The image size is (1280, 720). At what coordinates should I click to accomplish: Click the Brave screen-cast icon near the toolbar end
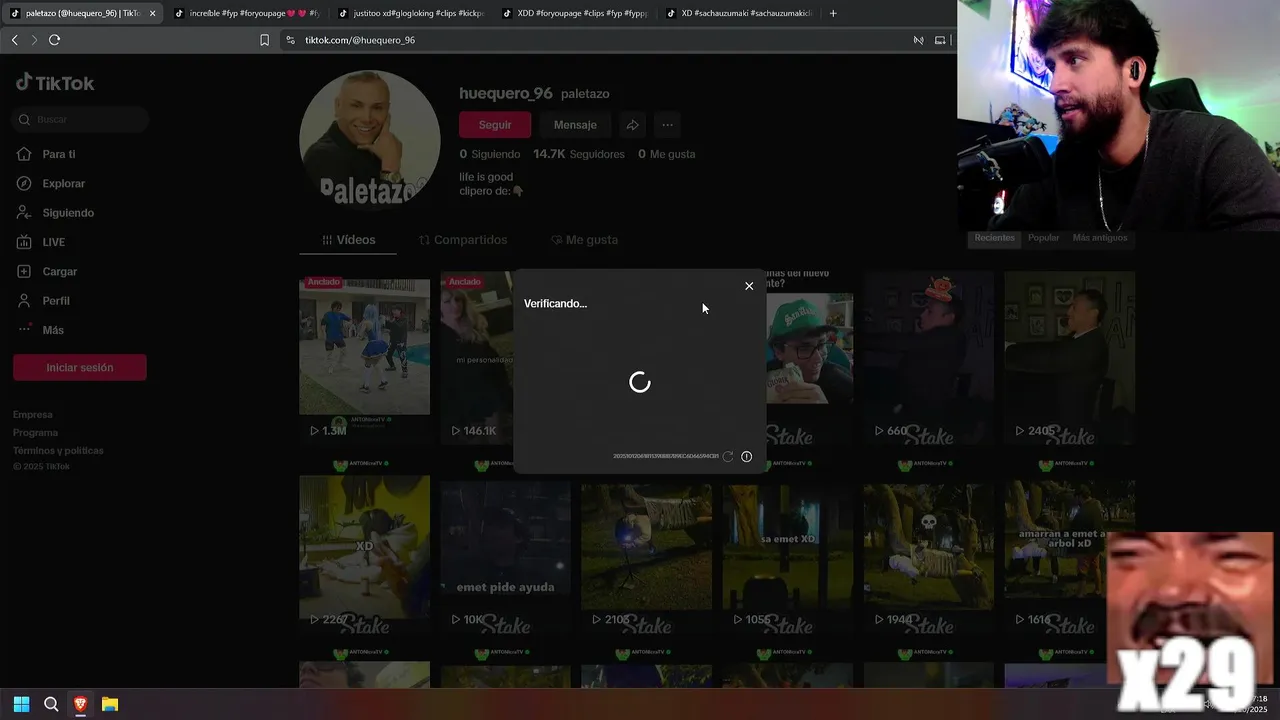coord(940,40)
